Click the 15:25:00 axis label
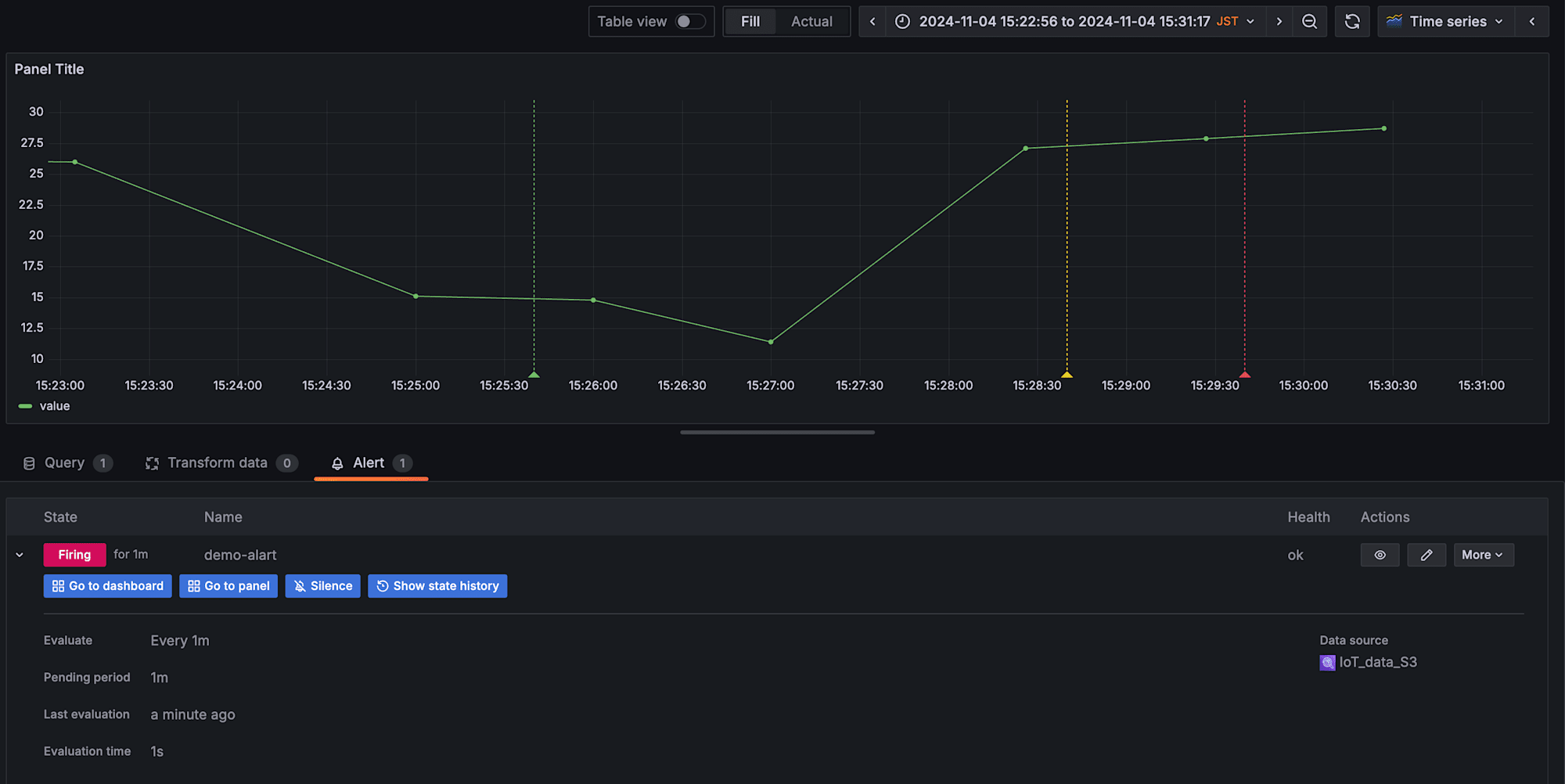This screenshot has height=784, width=1565. pyautogui.click(x=415, y=385)
